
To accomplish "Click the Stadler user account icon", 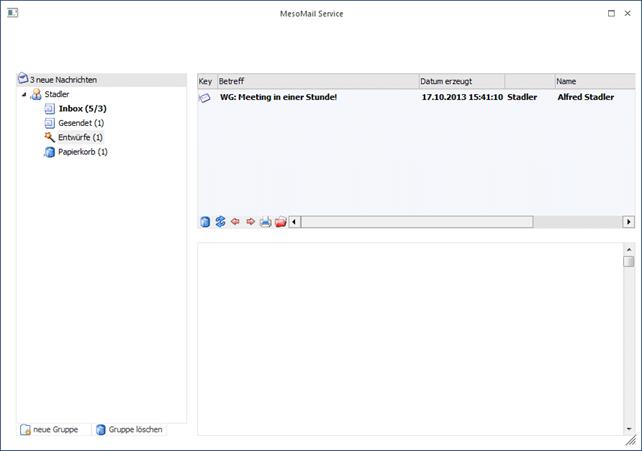I will point(36,94).
